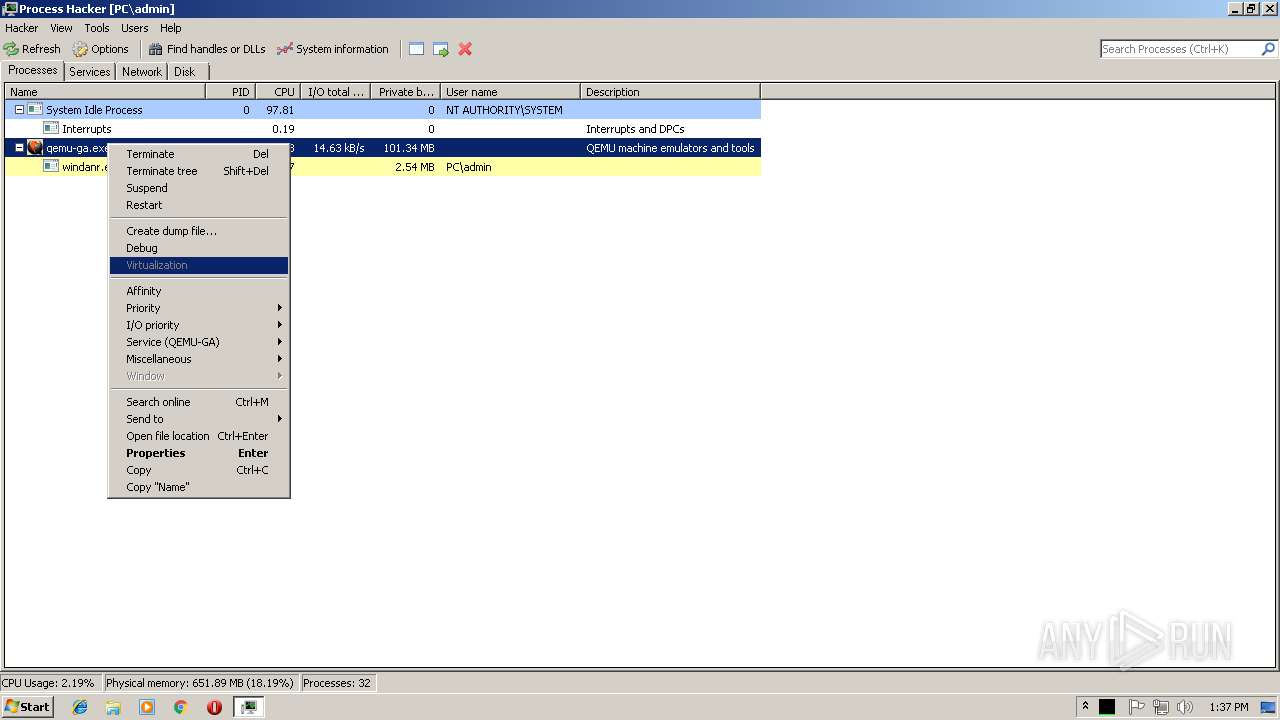Screen dimensions: 1280x720
Task: Click the System Idle Process icon
Action: point(35,110)
